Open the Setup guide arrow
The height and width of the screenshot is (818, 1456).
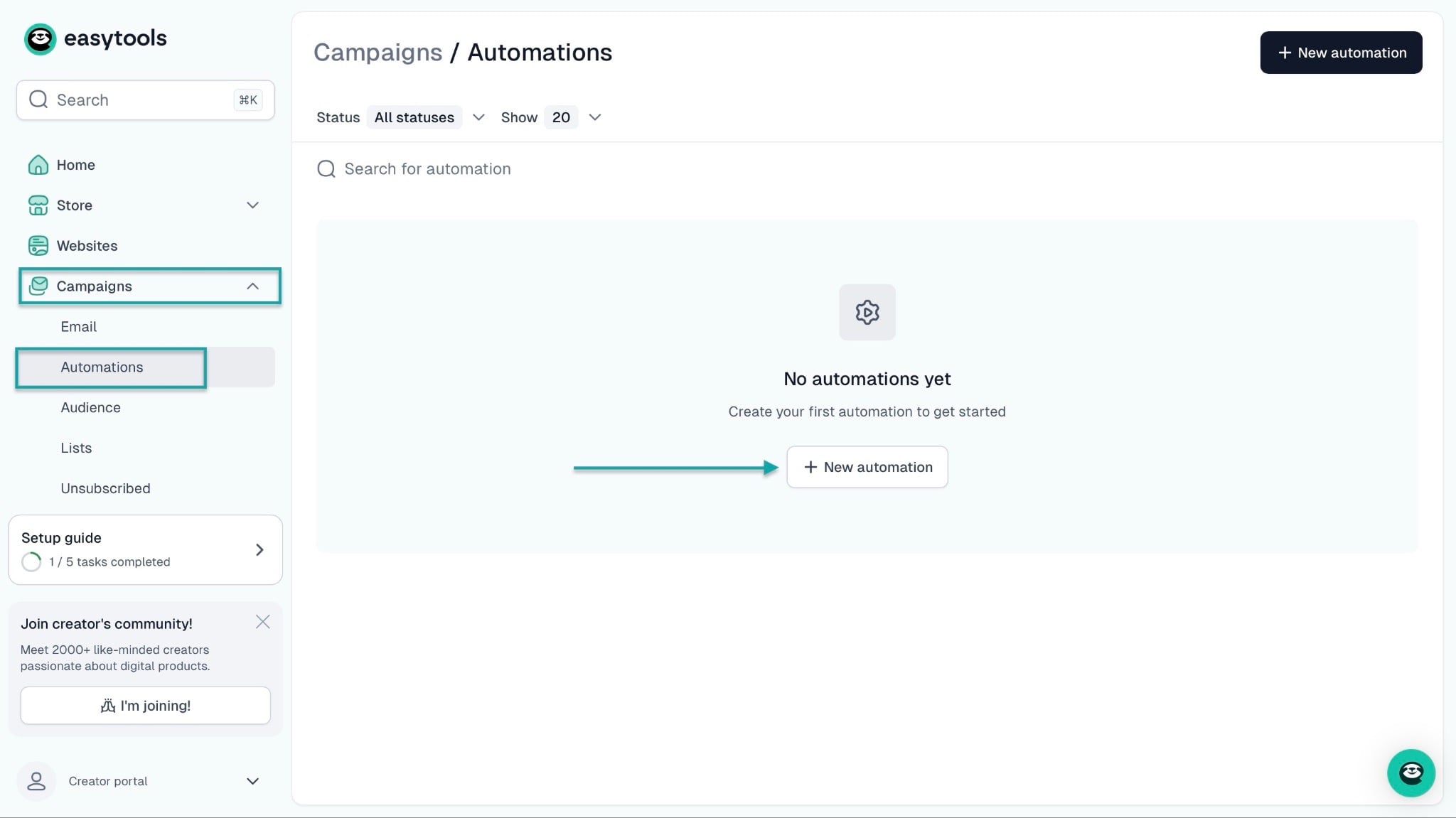tap(259, 550)
